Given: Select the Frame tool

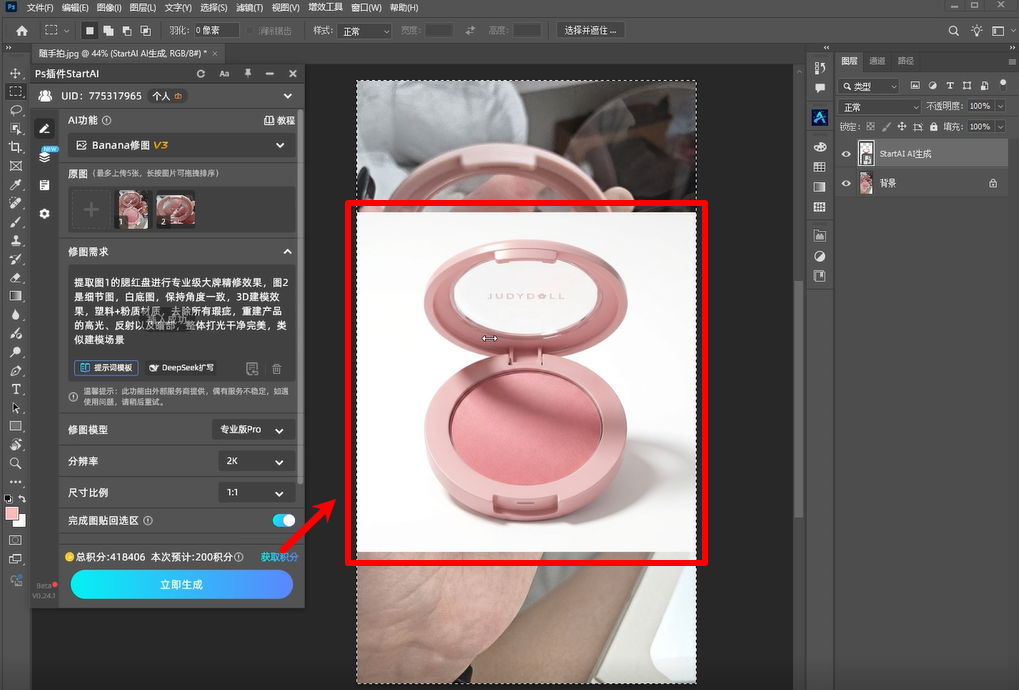Looking at the screenshot, I should pyautogui.click(x=16, y=166).
